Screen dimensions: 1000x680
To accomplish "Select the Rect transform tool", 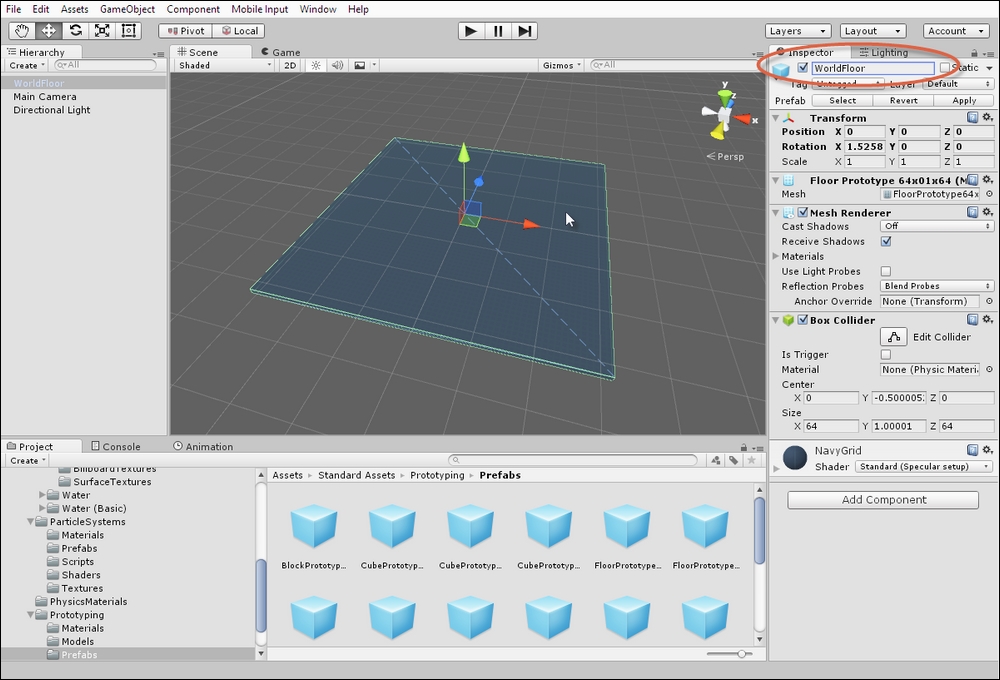I will coord(129,31).
